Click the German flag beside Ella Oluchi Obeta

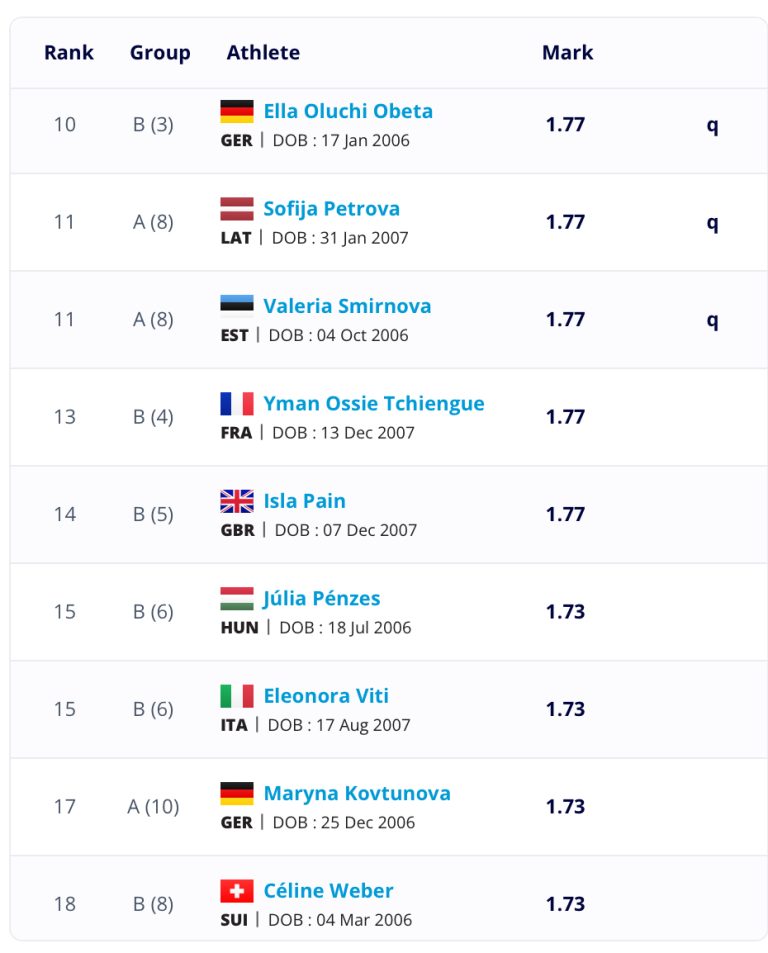(x=236, y=111)
